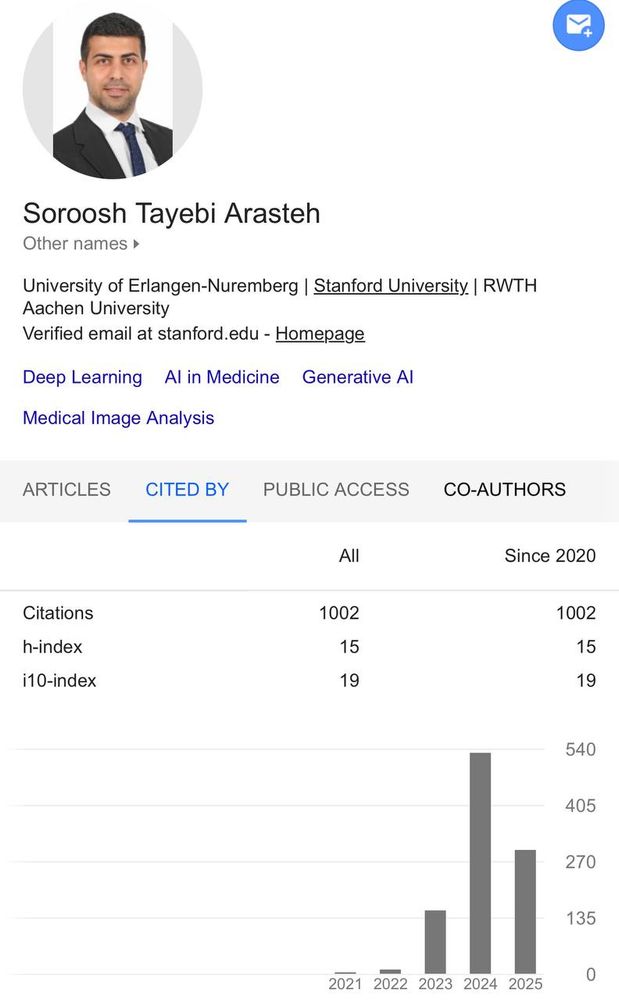Image resolution: width=619 pixels, height=1000 pixels.
Task: Open the Stanford University link
Action: point(391,286)
